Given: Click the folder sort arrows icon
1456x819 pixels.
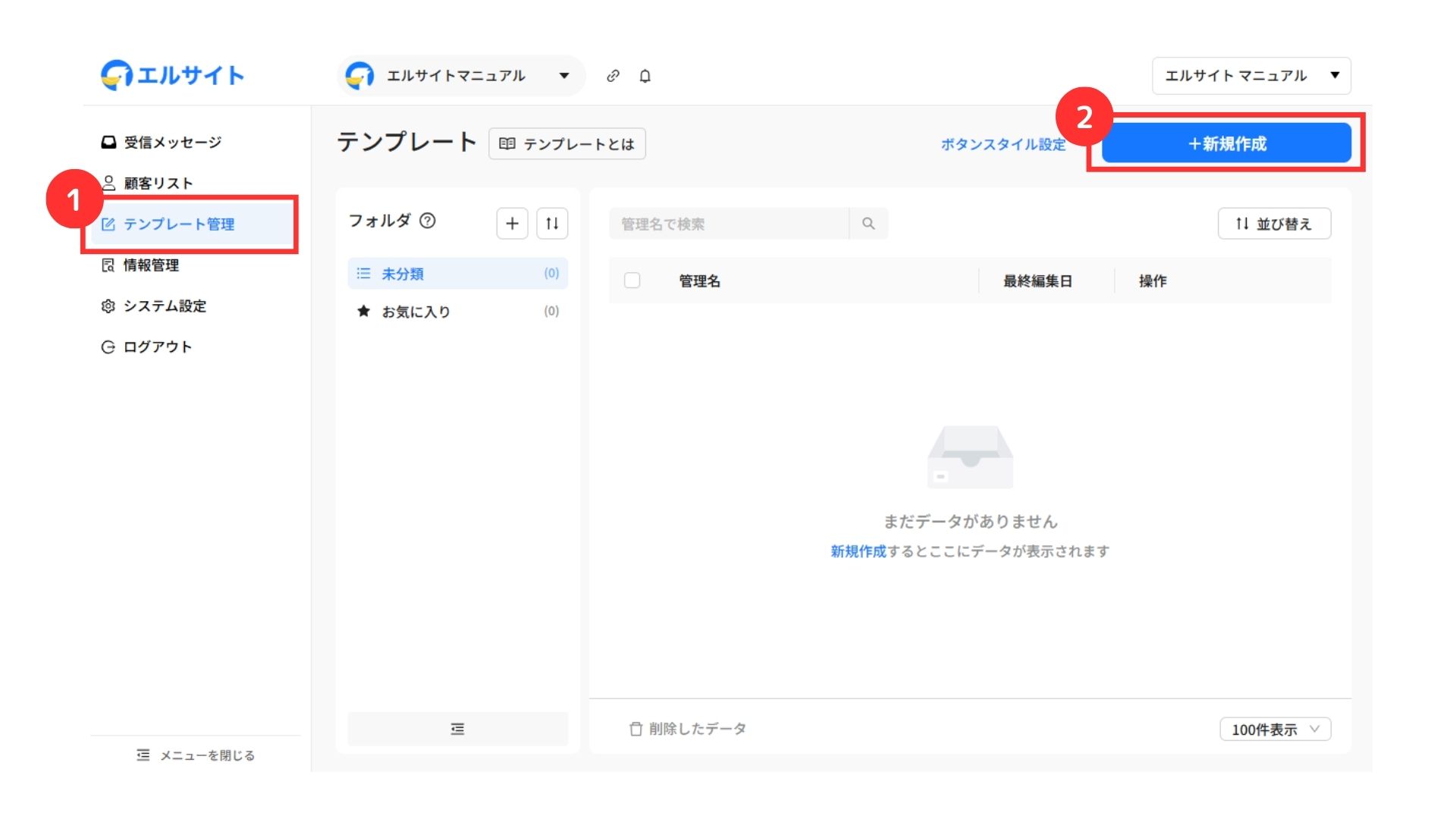Looking at the screenshot, I should click(x=552, y=224).
